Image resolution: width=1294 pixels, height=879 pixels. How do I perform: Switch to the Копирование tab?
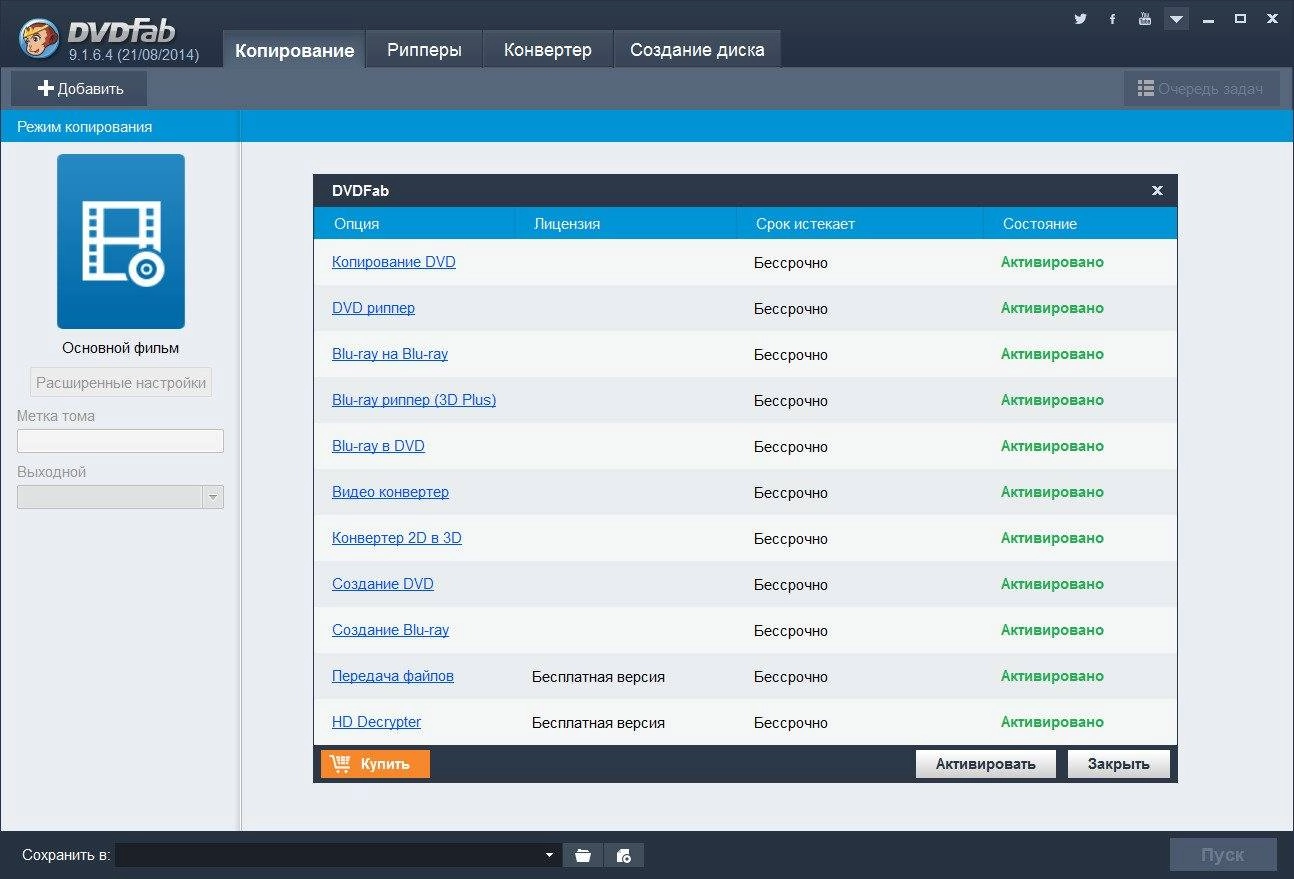tap(294, 50)
